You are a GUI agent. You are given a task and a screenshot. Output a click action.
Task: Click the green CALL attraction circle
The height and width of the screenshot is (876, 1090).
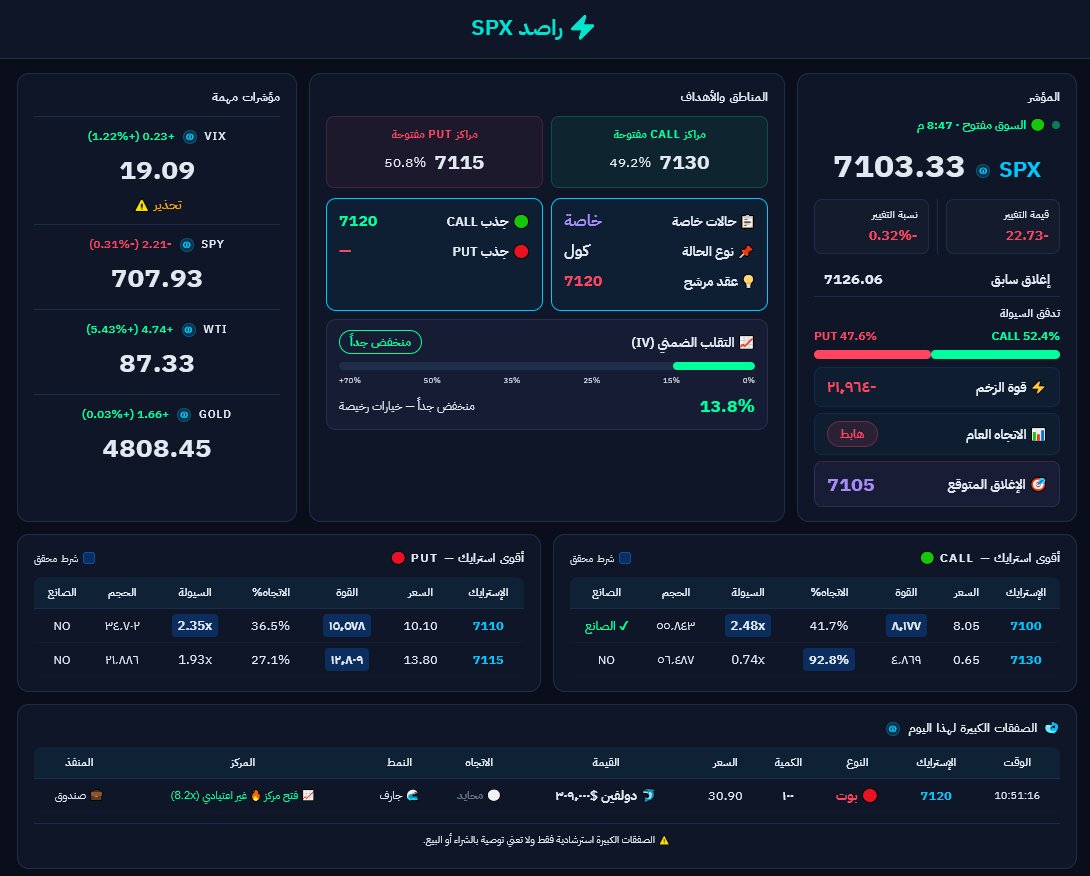pos(521,222)
